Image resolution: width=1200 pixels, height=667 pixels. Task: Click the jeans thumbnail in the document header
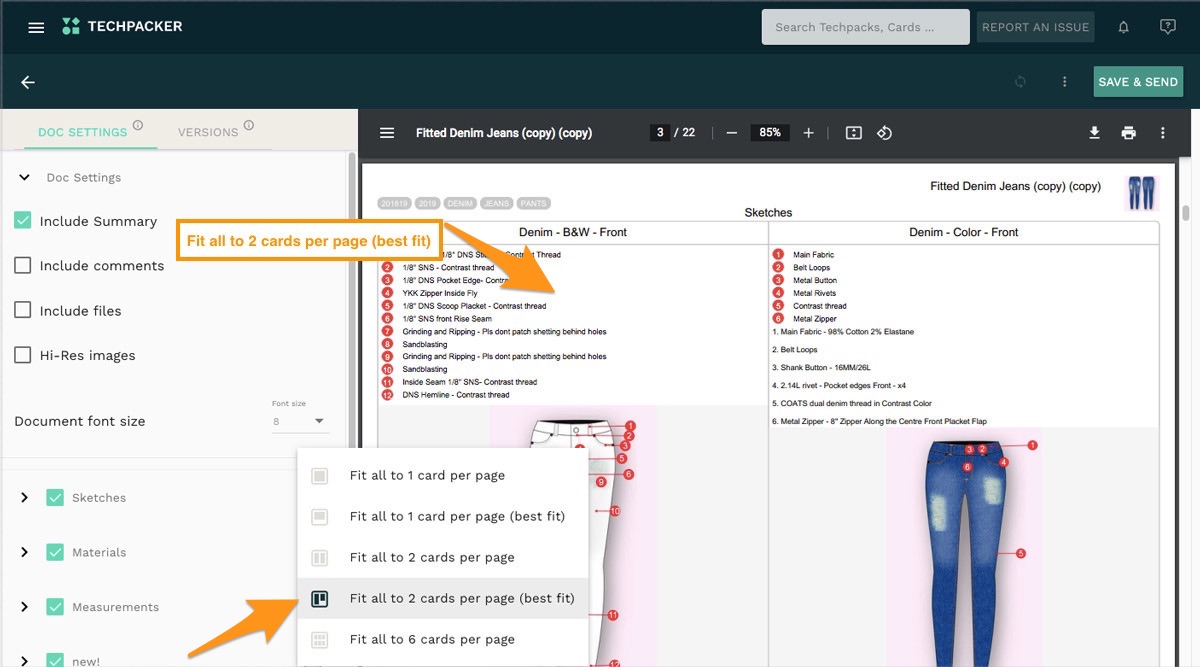1141,192
